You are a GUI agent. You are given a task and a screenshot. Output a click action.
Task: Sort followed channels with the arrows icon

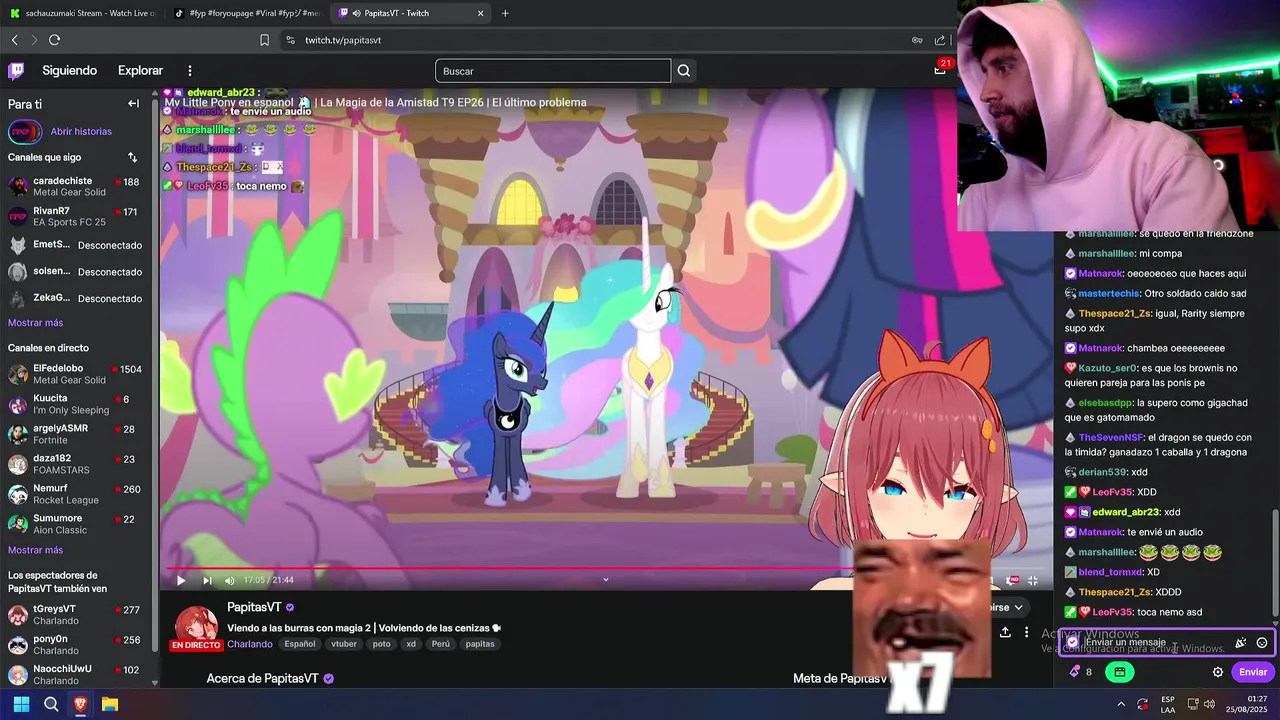click(x=132, y=157)
